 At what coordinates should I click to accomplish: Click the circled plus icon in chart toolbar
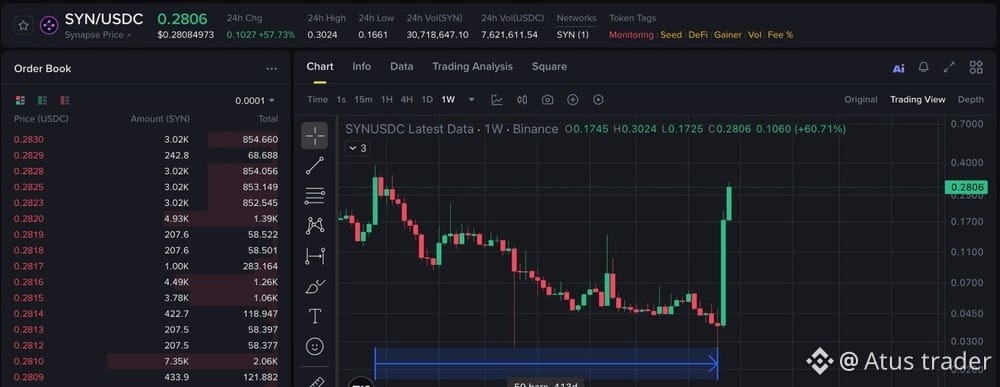tap(573, 99)
